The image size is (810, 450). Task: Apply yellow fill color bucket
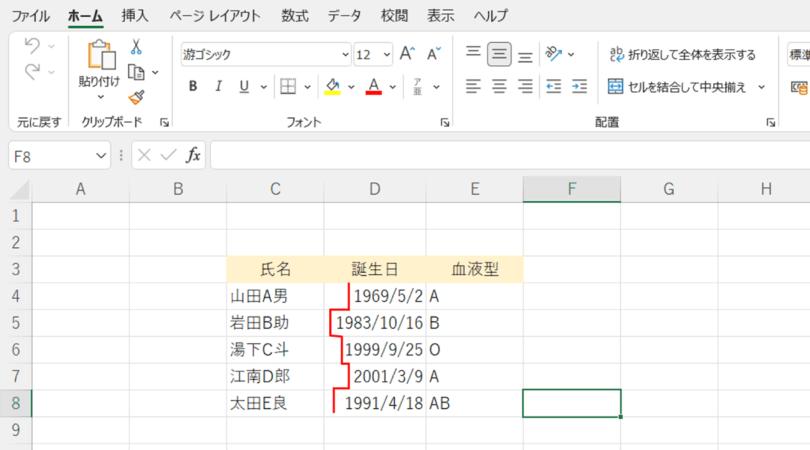click(333, 86)
